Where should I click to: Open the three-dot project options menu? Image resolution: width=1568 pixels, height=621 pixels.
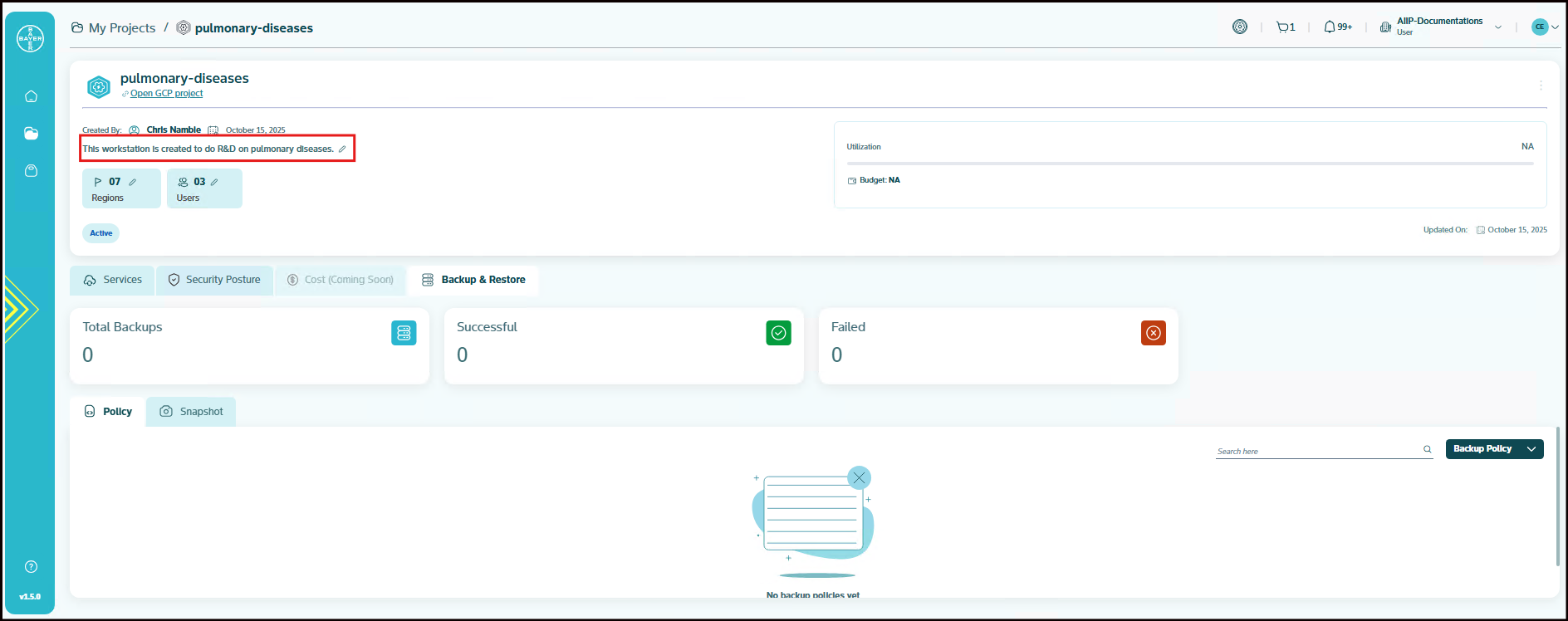click(x=1541, y=86)
